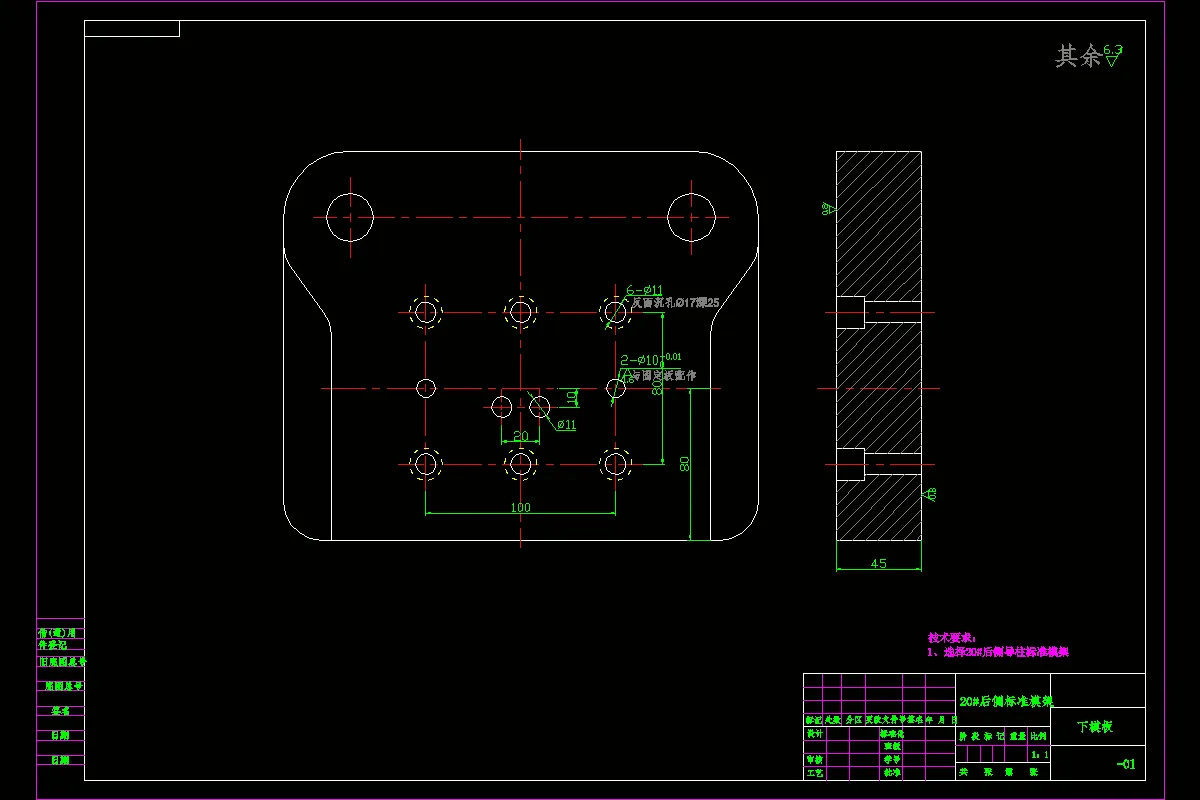Viewport: 1200px width, 800px height.
Task: Select the 设计 label in the title block
Action: pyautogui.click(x=814, y=733)
